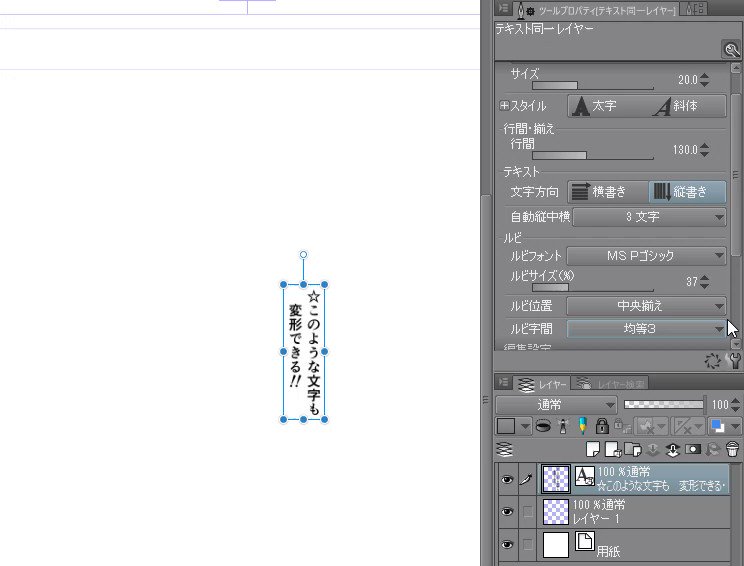Click the text layer 'A' icon
Image resolution: width=744 pixels, height=566 pixels.
click(x=585, y=475)
